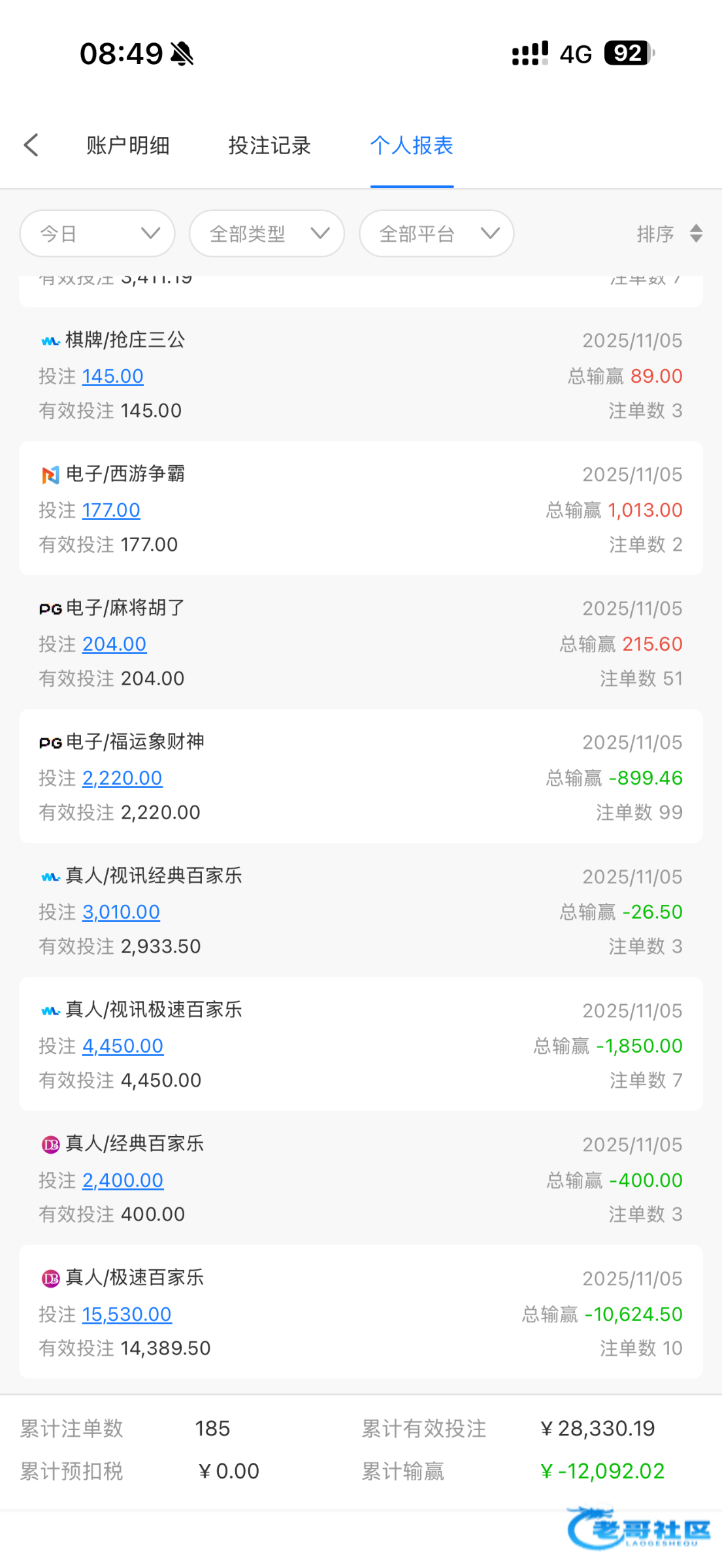The height and width of the screenshot is (1568, 722).
Task: Tap the platform logo beside 西游争霸
Action: tap(50, 475)
